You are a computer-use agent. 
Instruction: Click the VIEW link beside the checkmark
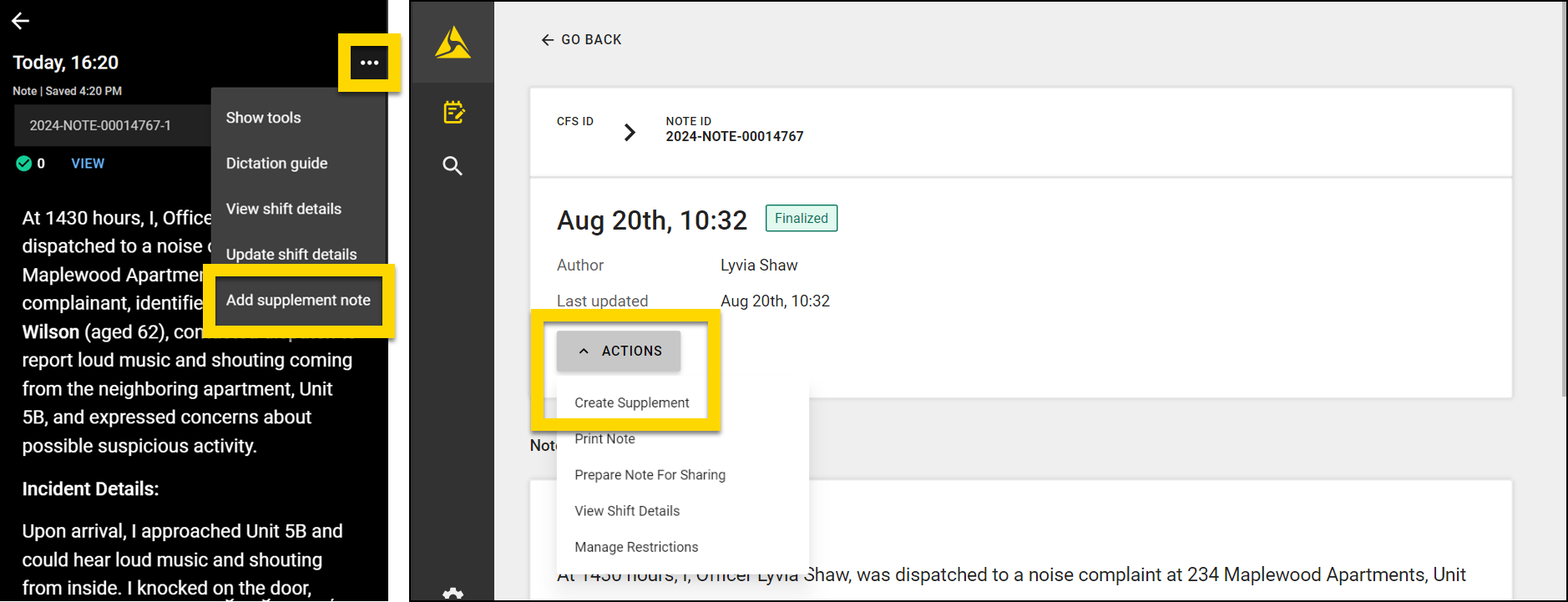(88, 164)
